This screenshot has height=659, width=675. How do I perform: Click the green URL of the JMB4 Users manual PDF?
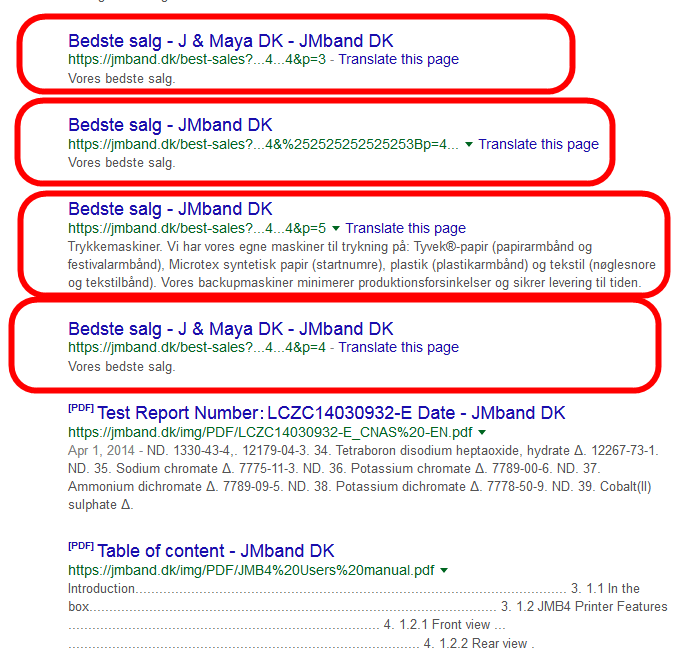(x=251, y=570)
